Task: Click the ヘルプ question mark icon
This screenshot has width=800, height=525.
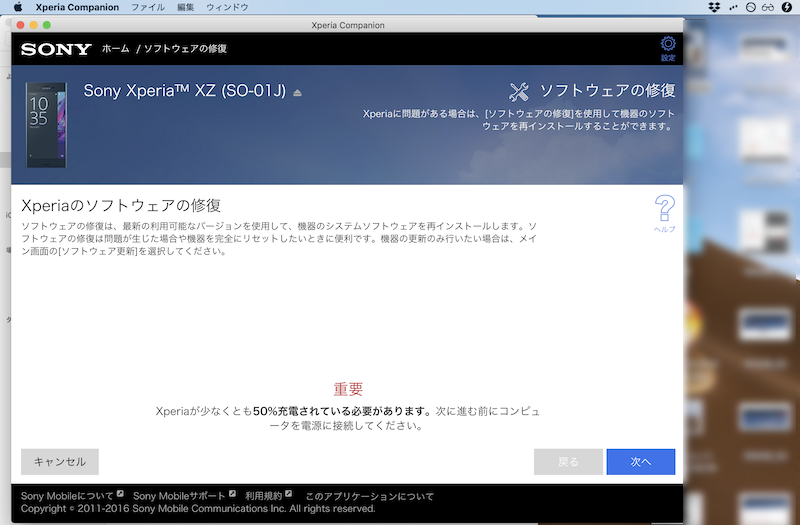Action: point(665,210)
